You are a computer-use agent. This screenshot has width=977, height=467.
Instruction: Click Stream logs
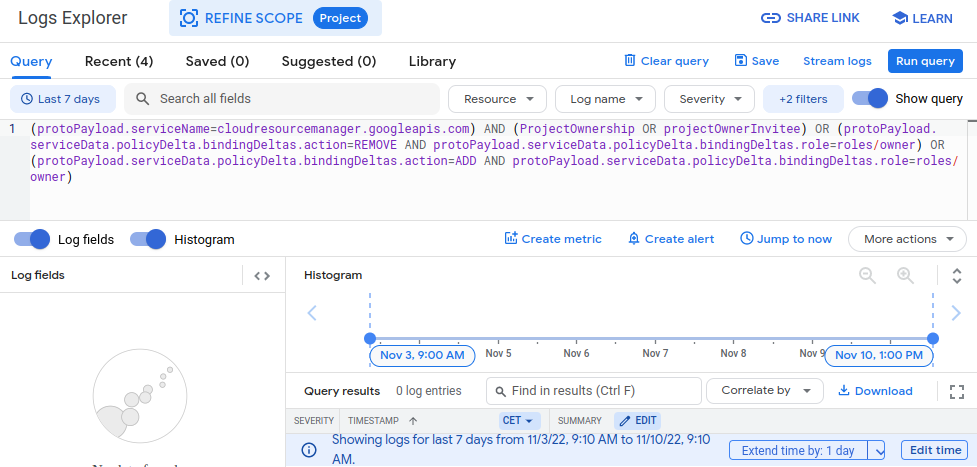(x=837, y=61)
